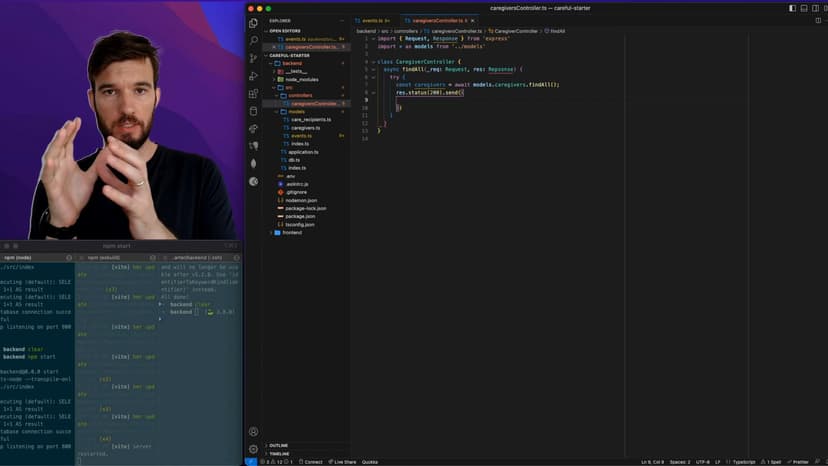Open the Run and Debug view
Viewport: 828px width, 466px height.
[x=253, y=76]
